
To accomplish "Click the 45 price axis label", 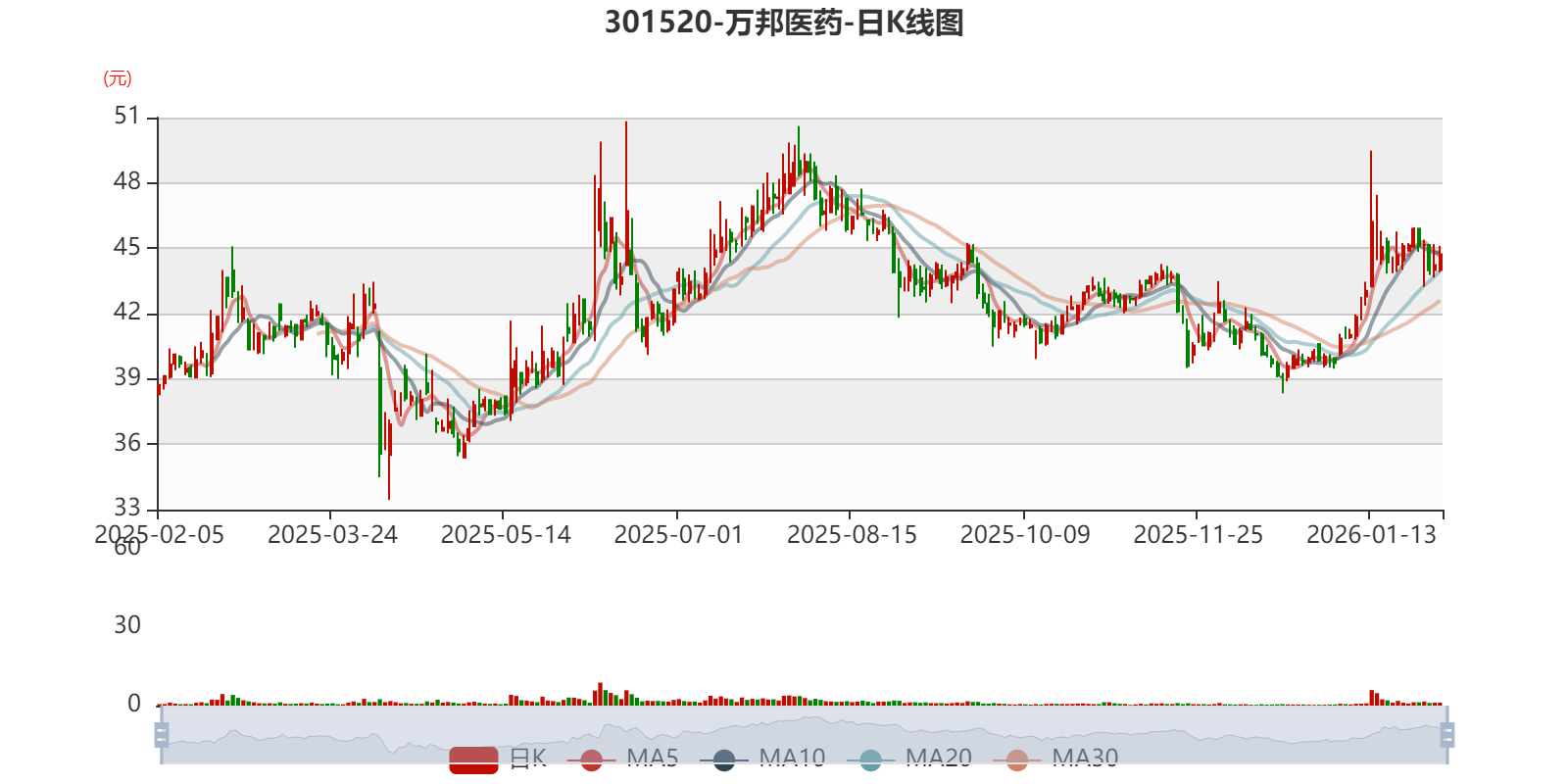I will tap(127, 247).
